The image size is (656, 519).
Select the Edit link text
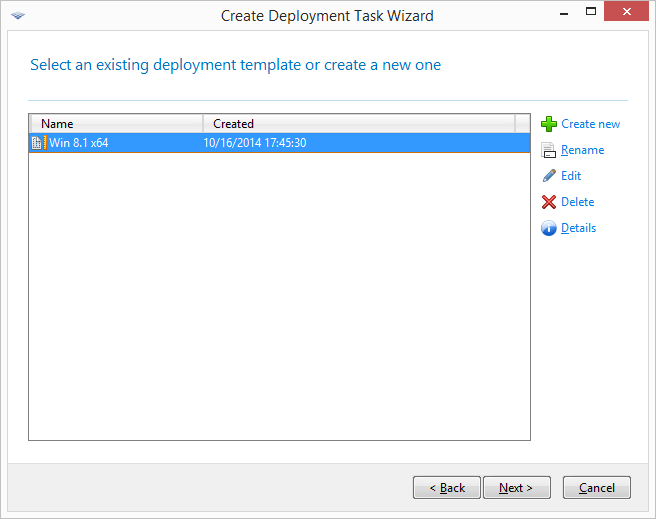point(571,176)
